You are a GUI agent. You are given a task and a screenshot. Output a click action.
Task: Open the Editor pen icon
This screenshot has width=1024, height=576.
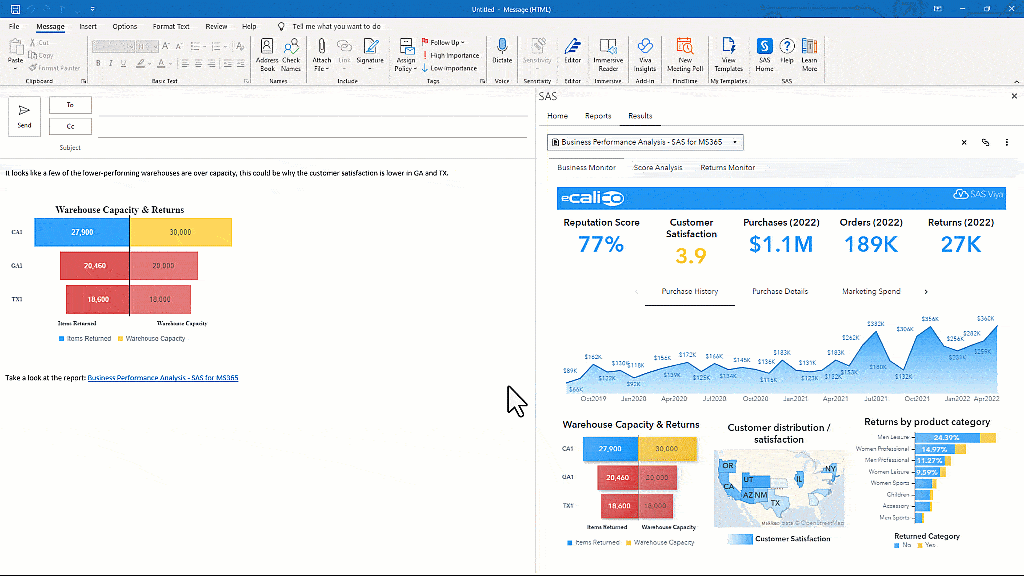573,46
